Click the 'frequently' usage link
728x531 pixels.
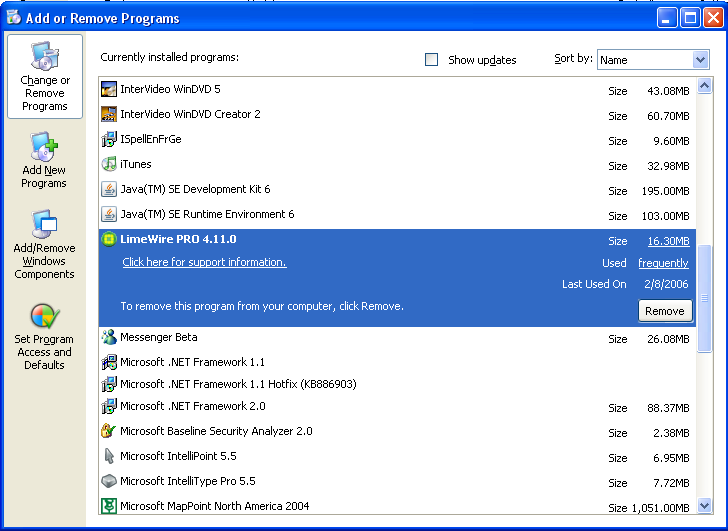[x=663, y=263]
